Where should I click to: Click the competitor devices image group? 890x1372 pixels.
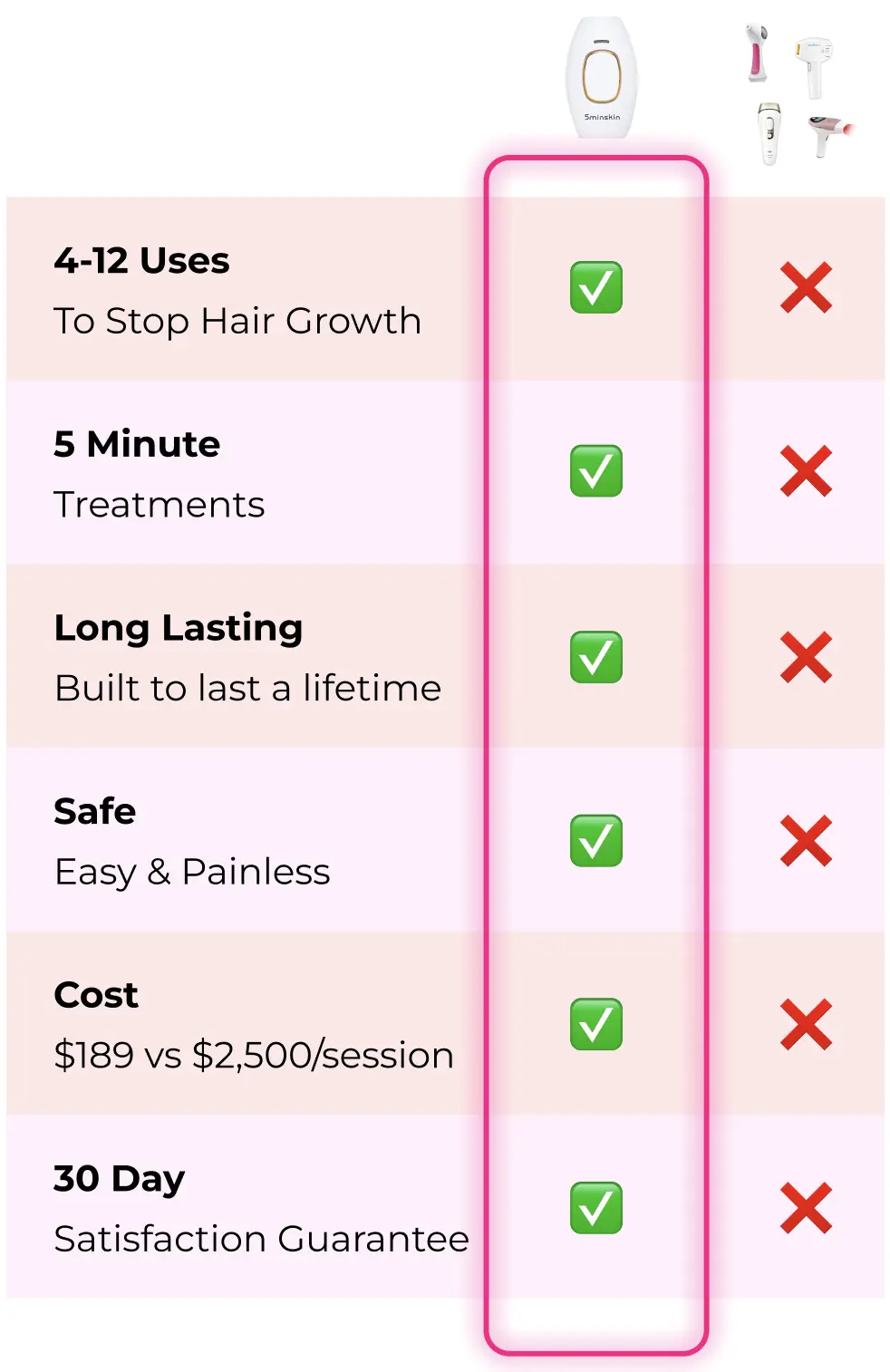pos(798,93)
